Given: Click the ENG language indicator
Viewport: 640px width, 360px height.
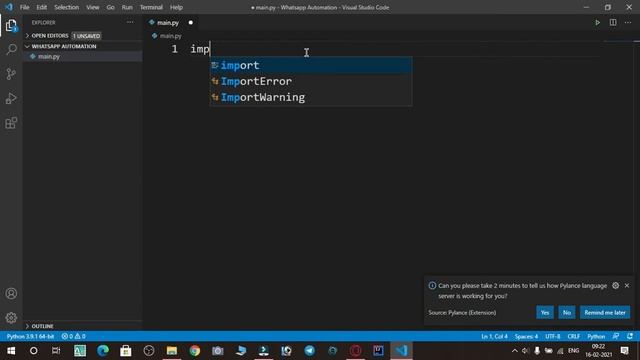Looking at the screenshot, I should (573, 351).
